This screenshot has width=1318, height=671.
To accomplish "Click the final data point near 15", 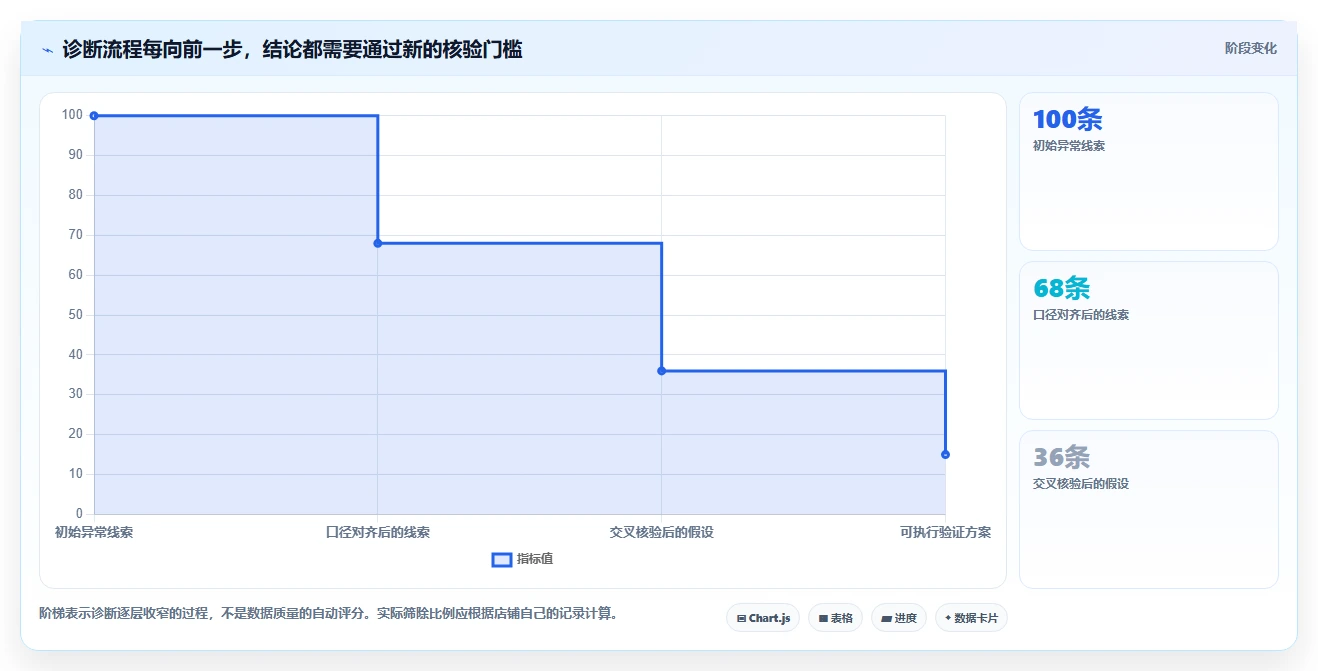I will 945,455.
